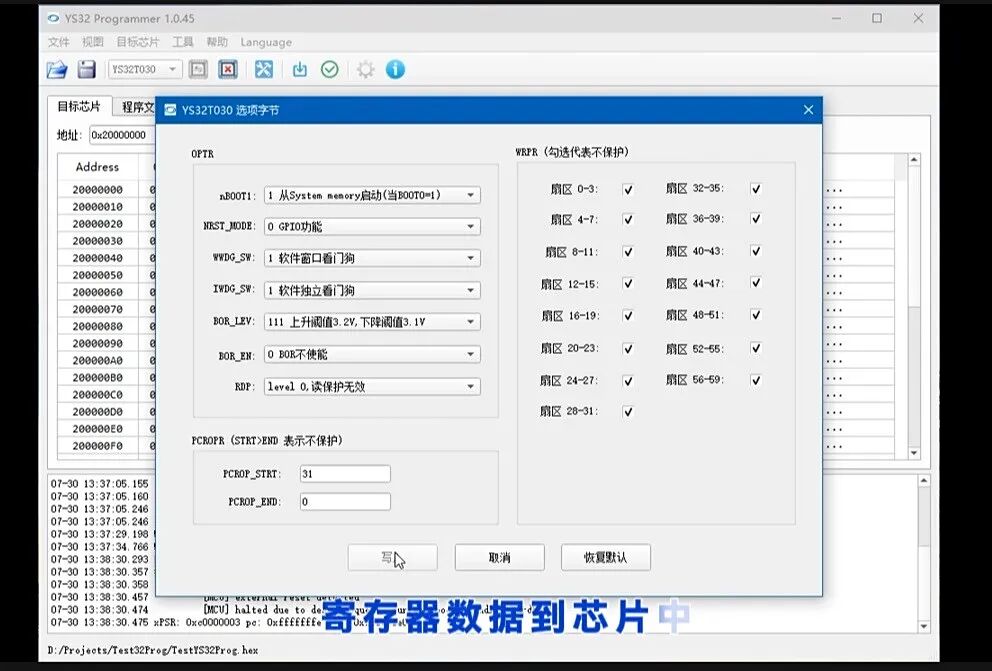Click the PCROP_STRT input field
Viewport: 992px width, 671px height.
[x=345, y=474]
